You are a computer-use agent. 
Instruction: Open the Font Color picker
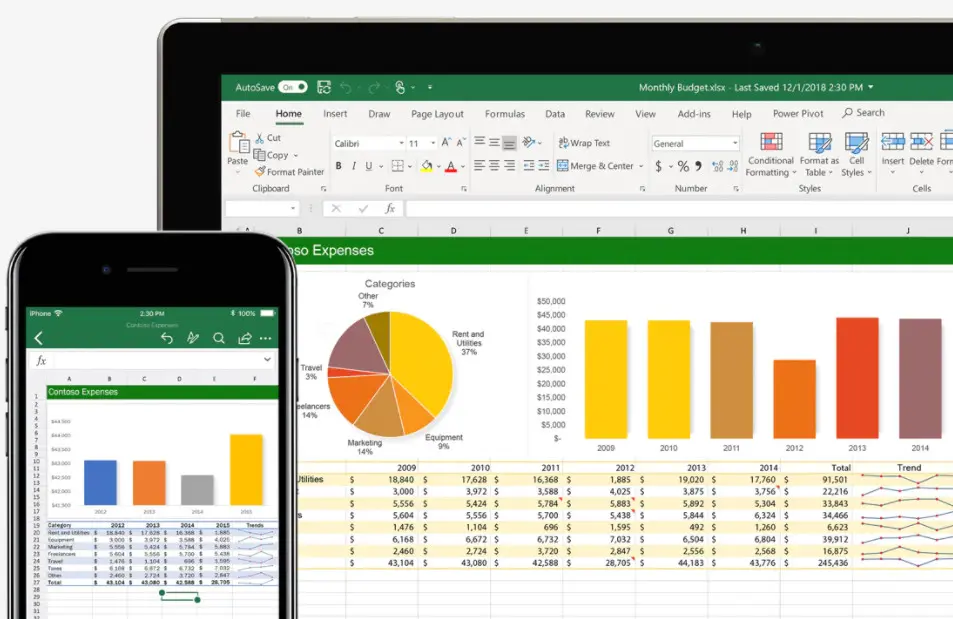click(451, 167)
